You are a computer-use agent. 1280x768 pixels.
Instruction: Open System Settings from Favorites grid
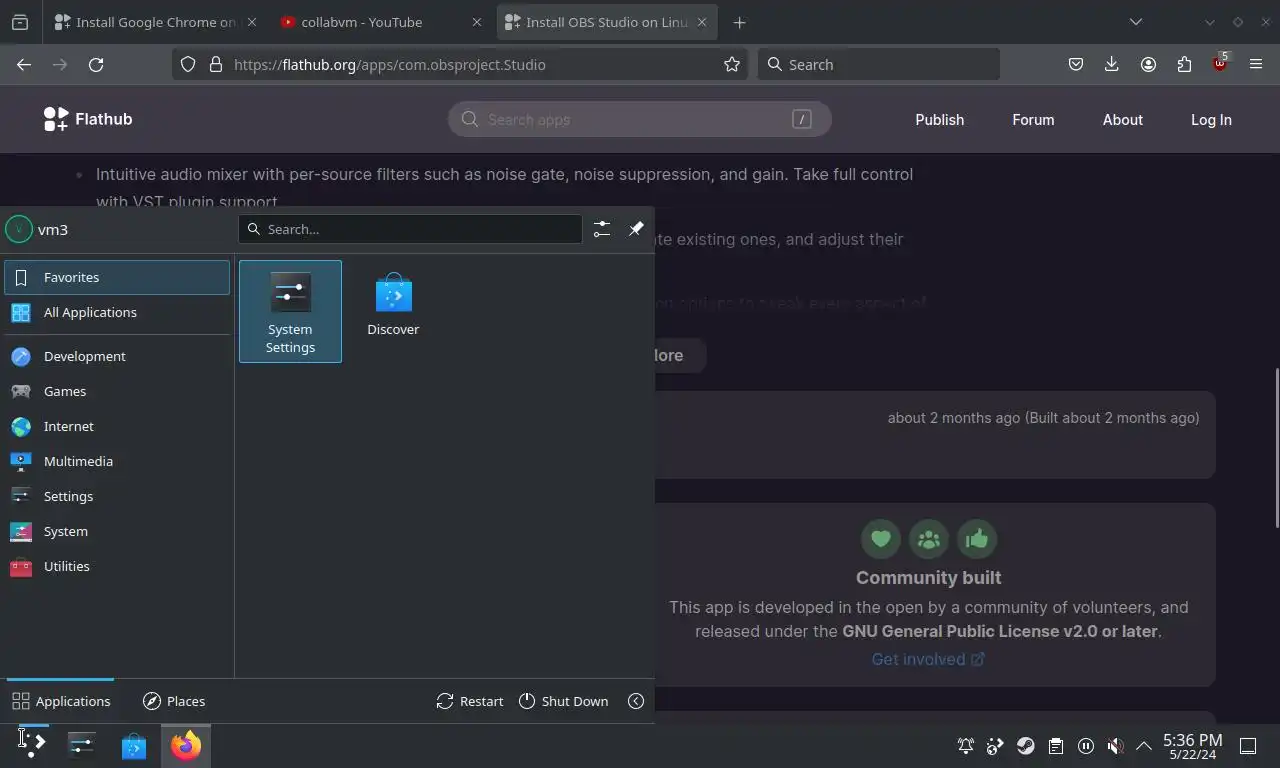pos(290,311)
